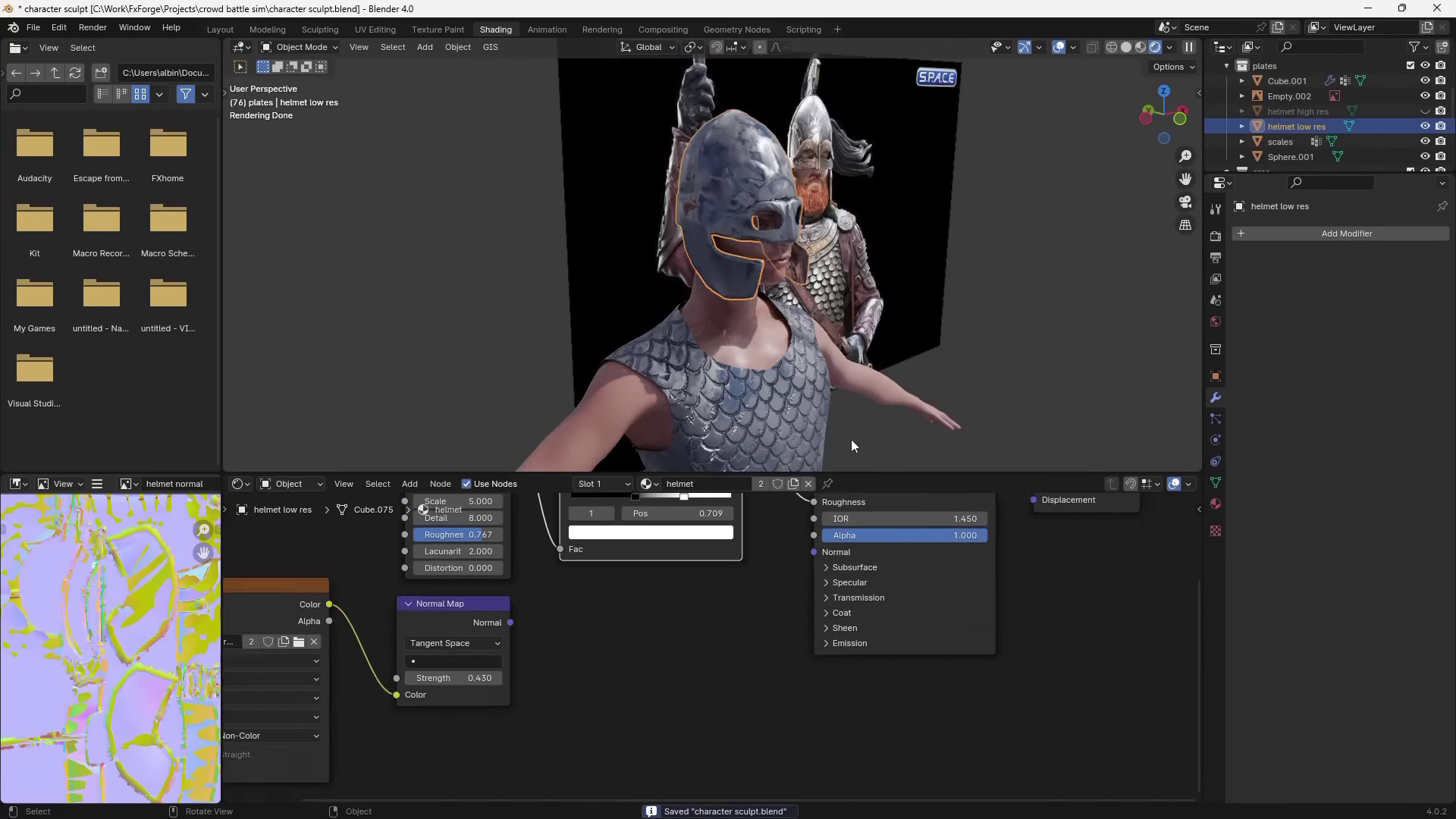Image resolution: width=1456 pixels, height=819 pixels.
Task: Open the node editor Add menu
Action: 409,484
